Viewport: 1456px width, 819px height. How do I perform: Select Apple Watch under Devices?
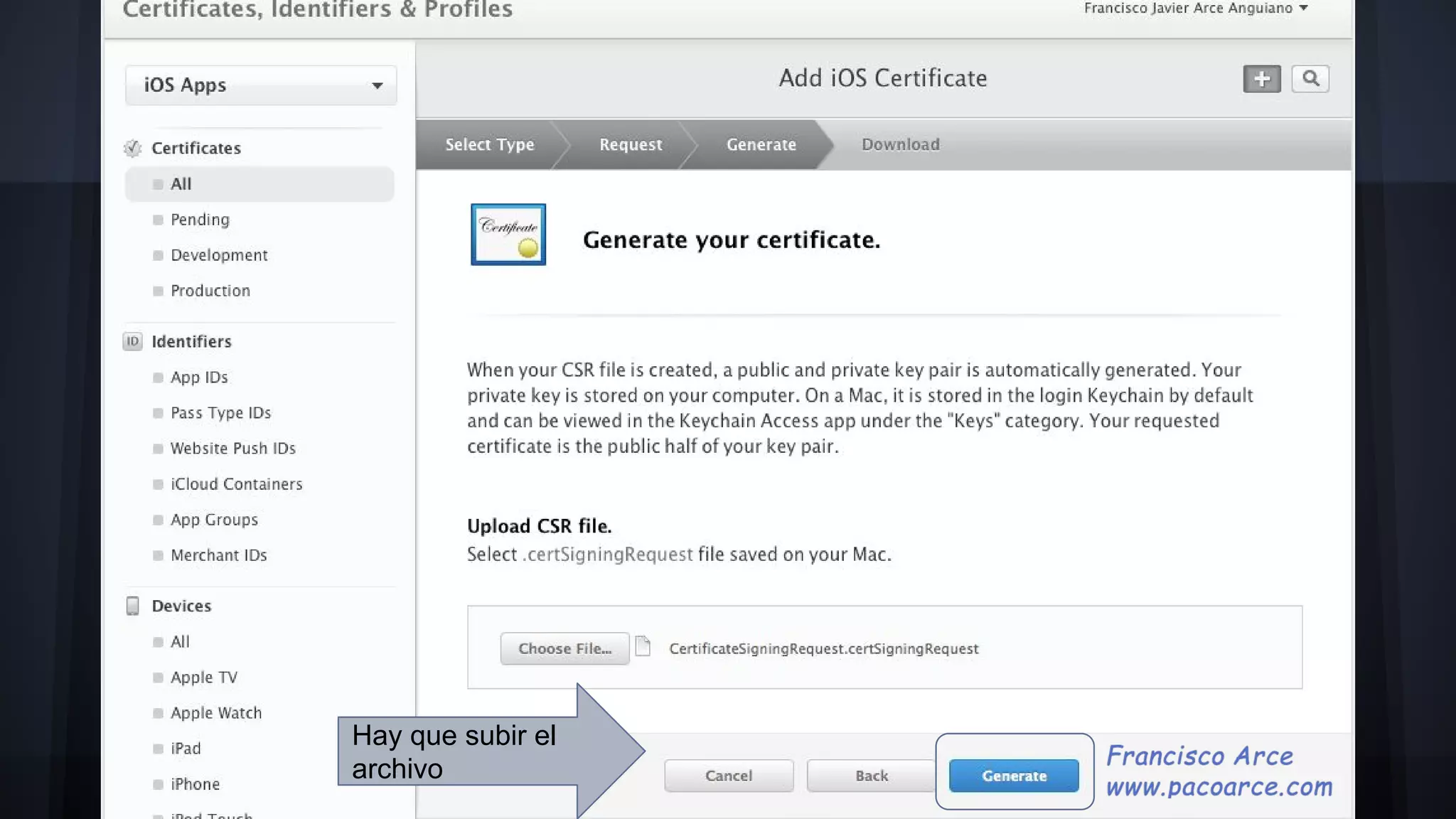[x=216, y=713]
